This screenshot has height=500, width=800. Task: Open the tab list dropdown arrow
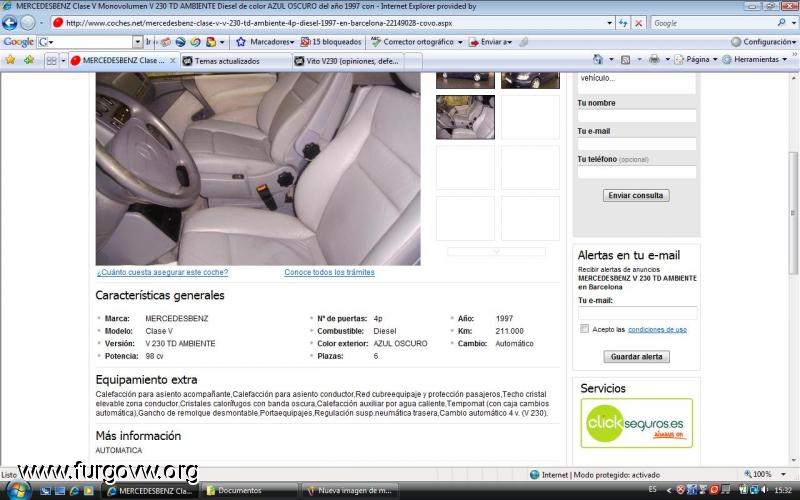(x=63, y=61)
